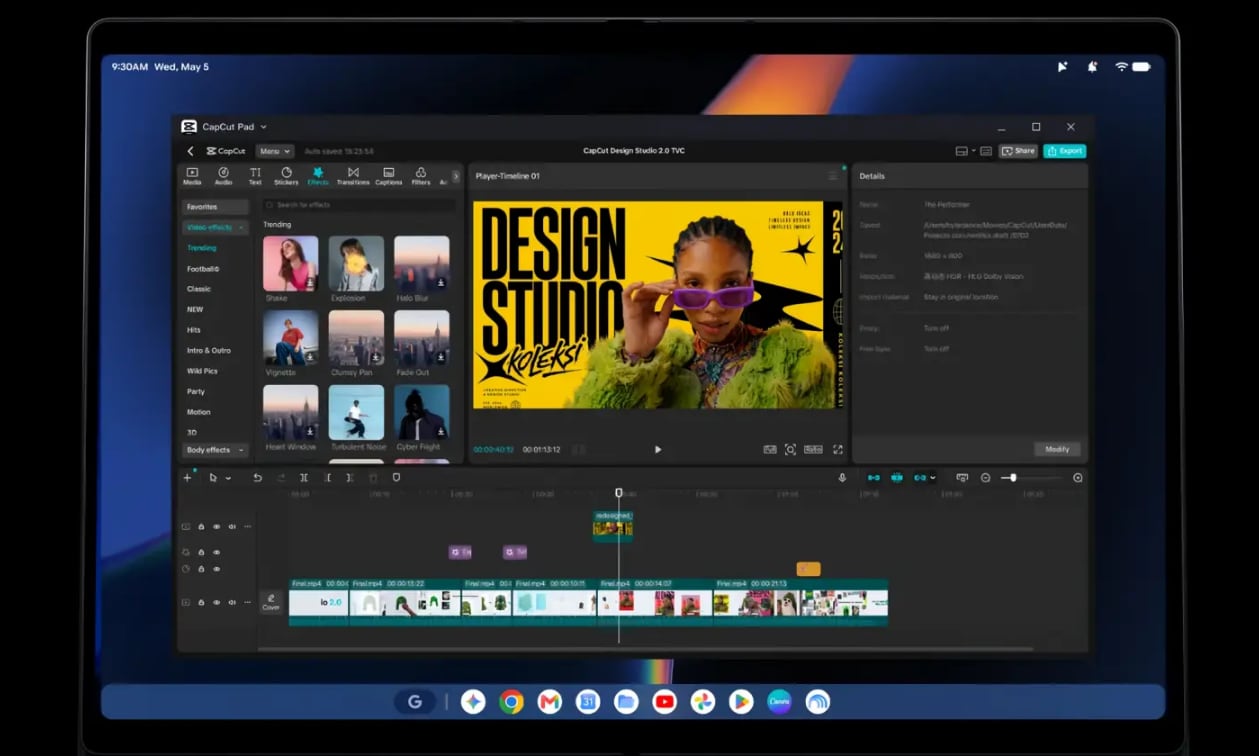
Task: Choose the Cyber Fright effect thumbnail
Action: tap(422, 412)
